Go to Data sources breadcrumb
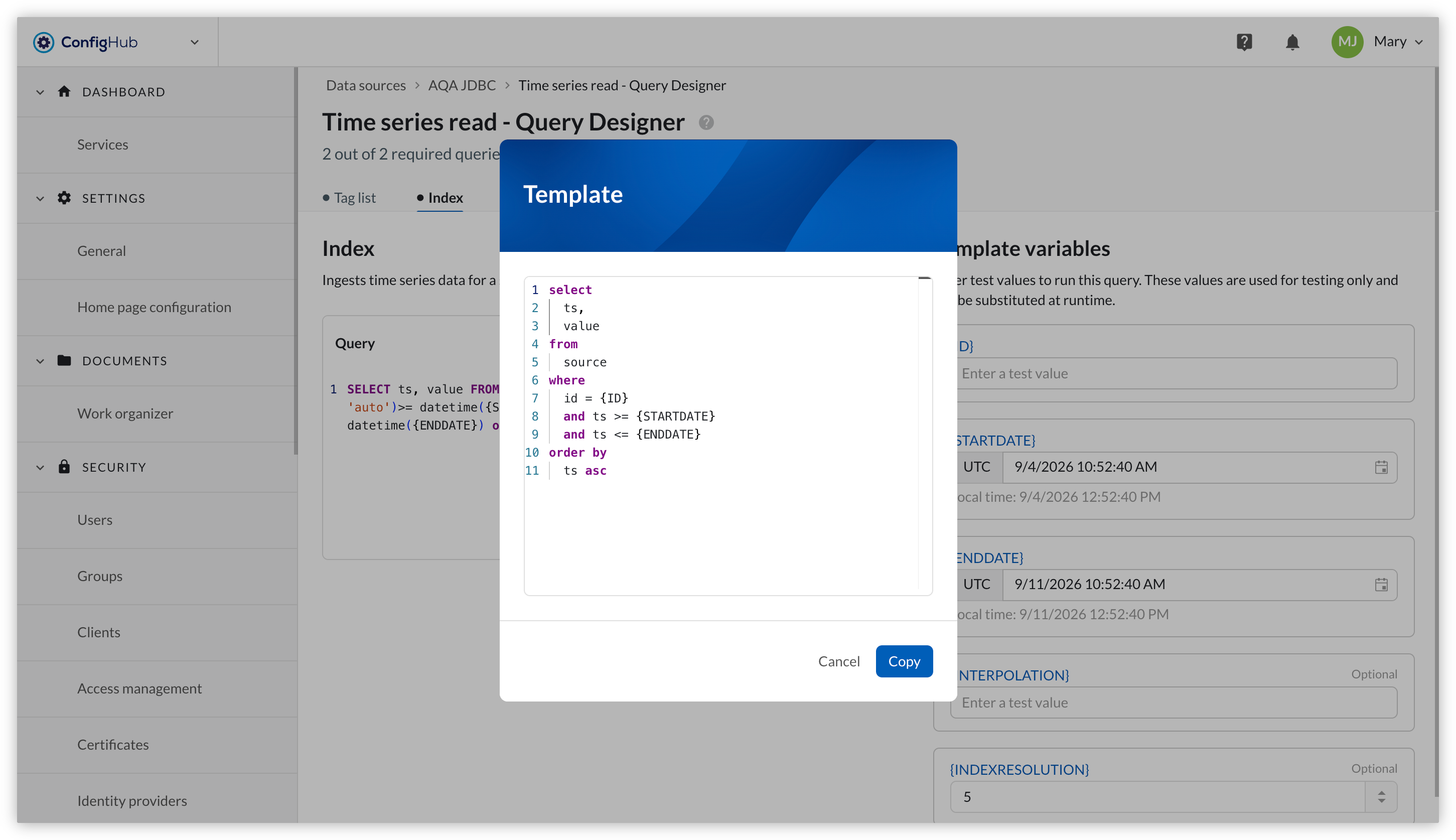 [x=366, y=85]
